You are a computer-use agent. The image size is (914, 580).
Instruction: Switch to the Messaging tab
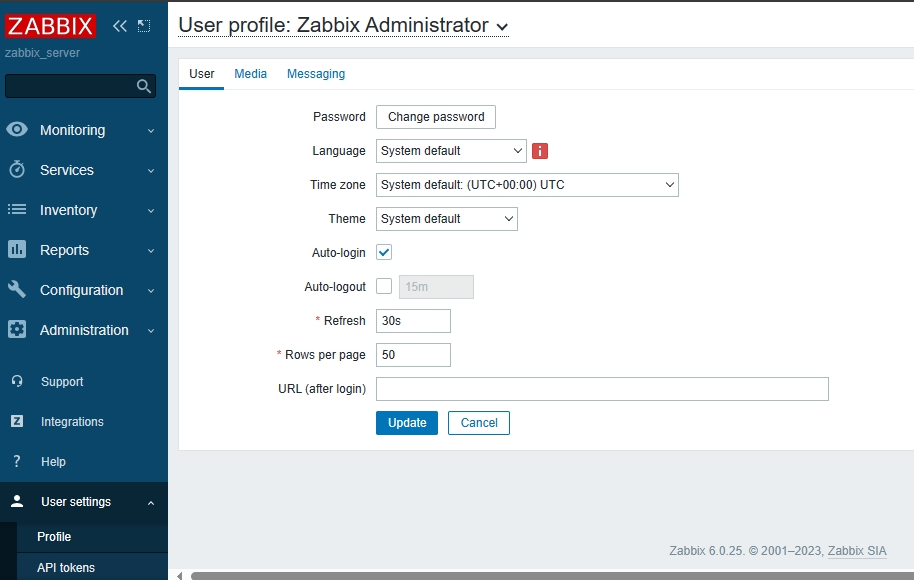point(316,74)
